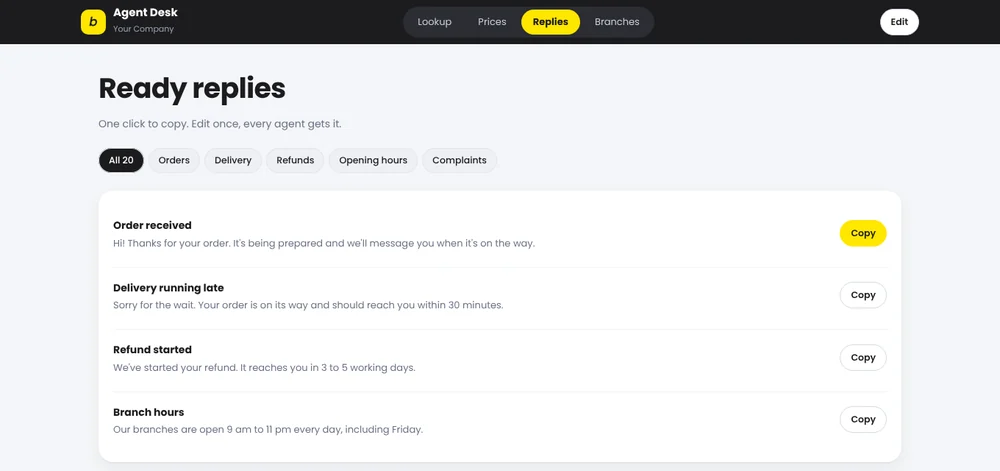Viewport: 1000px width, 471px height.
Task: Go to the Branches tab
Action: 617,22
